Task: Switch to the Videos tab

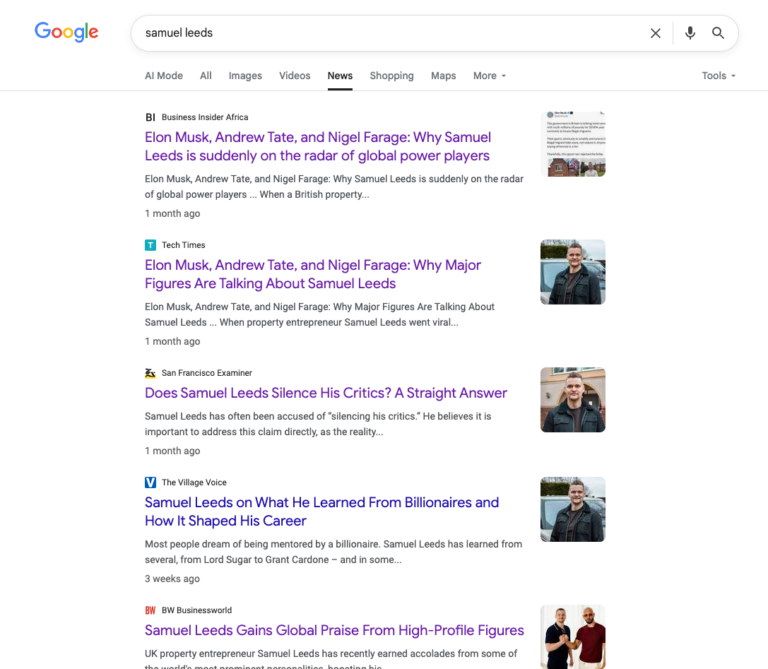Action: coord(294,76)
